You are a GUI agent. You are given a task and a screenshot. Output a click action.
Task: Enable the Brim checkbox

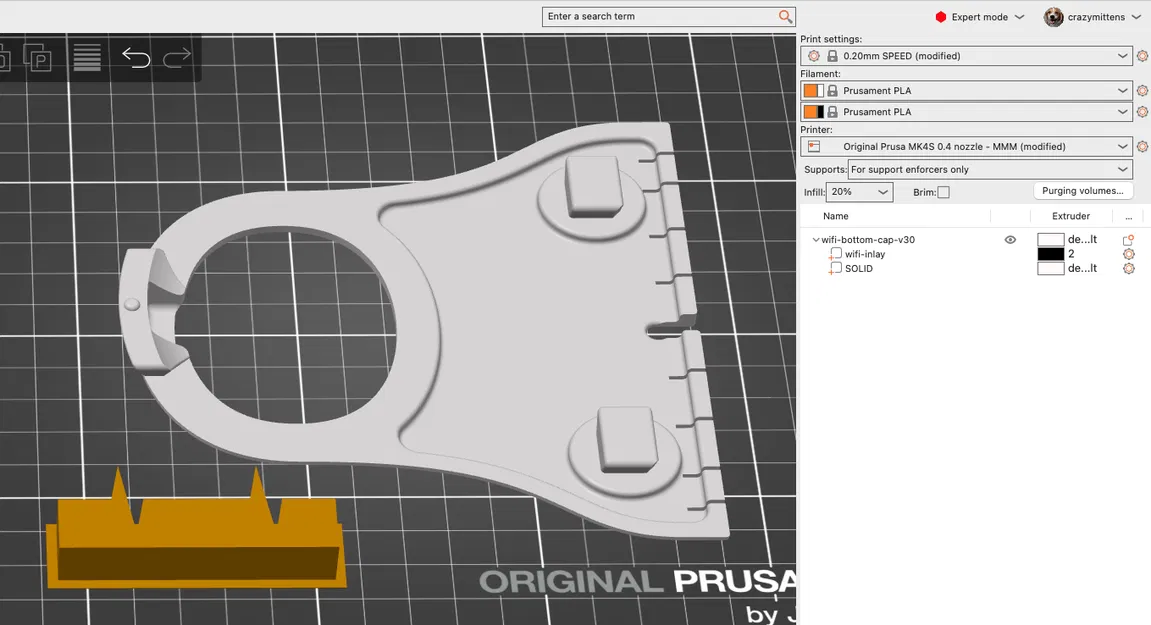[x=943, y=192]
